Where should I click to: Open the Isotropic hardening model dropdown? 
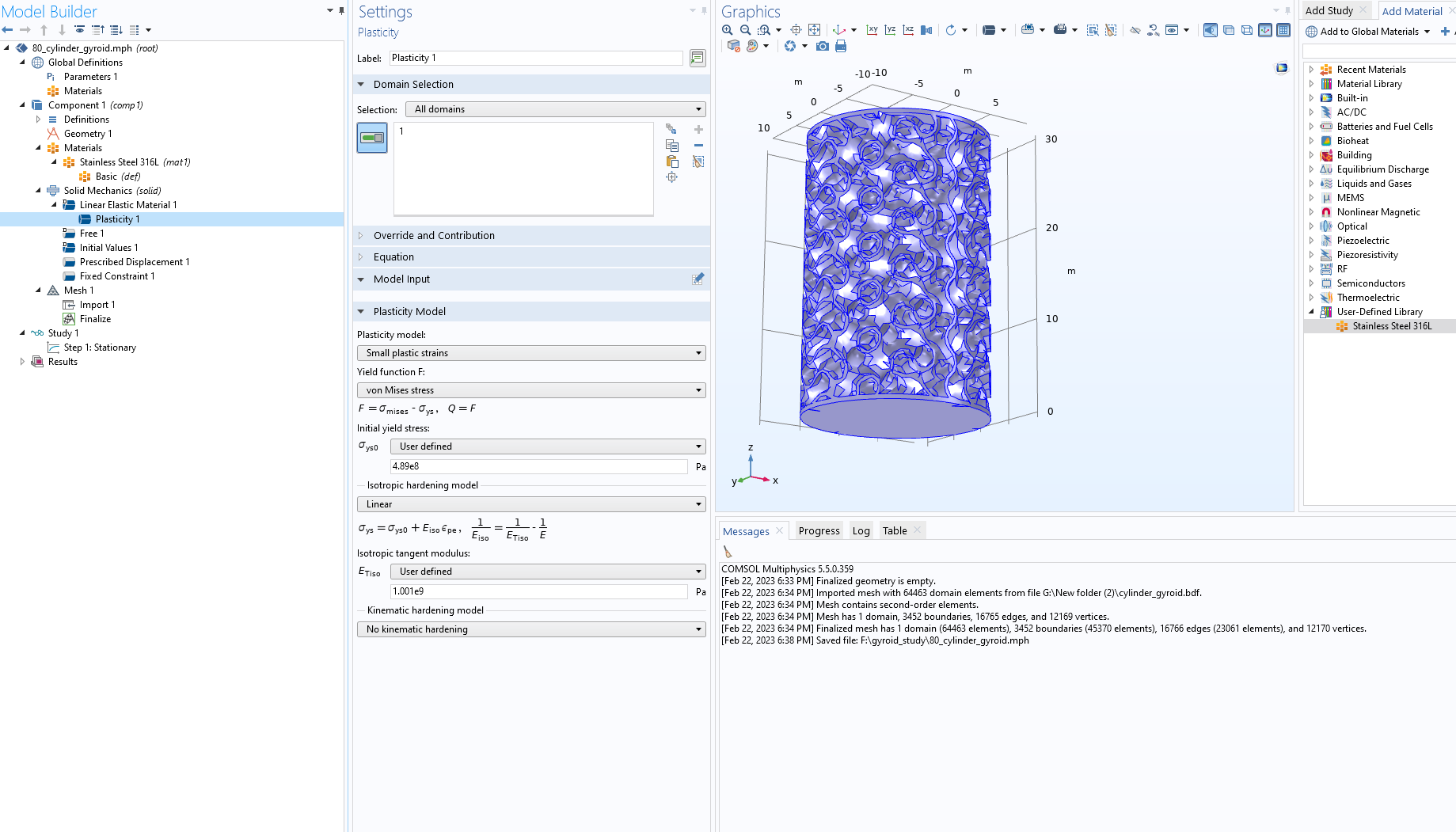[530, 504]
